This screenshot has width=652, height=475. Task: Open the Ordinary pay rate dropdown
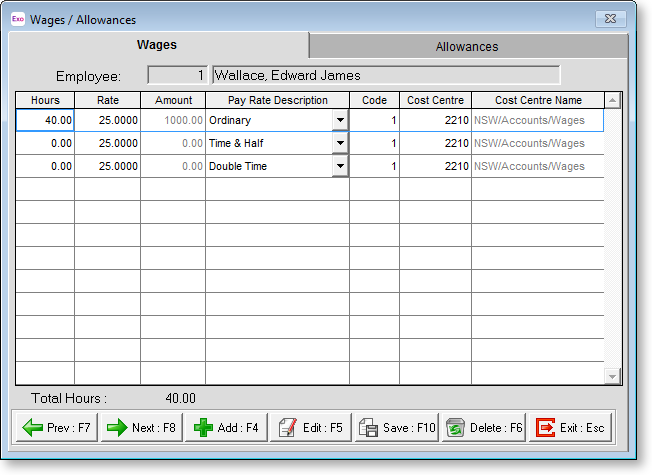[340, 120]
